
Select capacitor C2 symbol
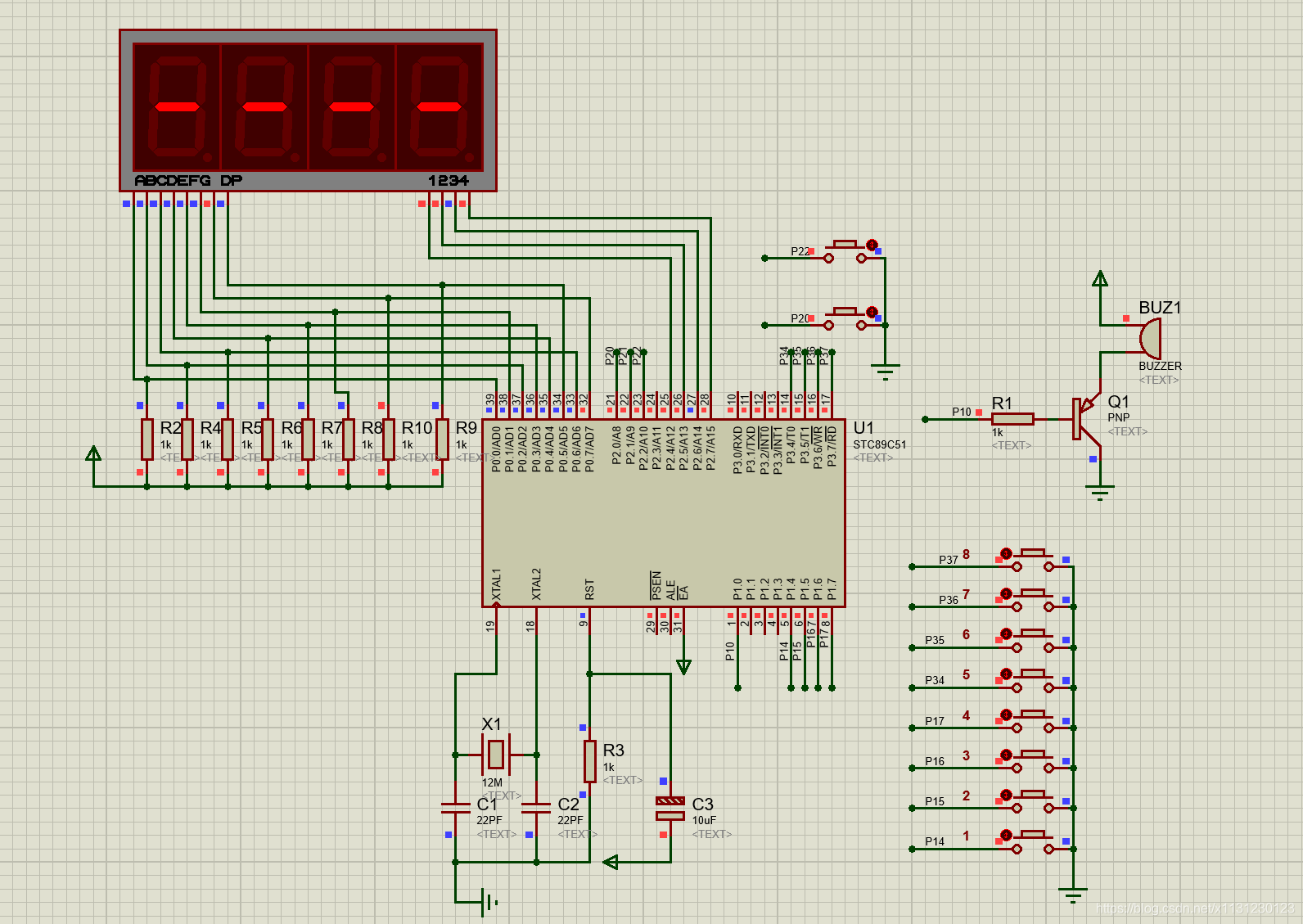536,808
